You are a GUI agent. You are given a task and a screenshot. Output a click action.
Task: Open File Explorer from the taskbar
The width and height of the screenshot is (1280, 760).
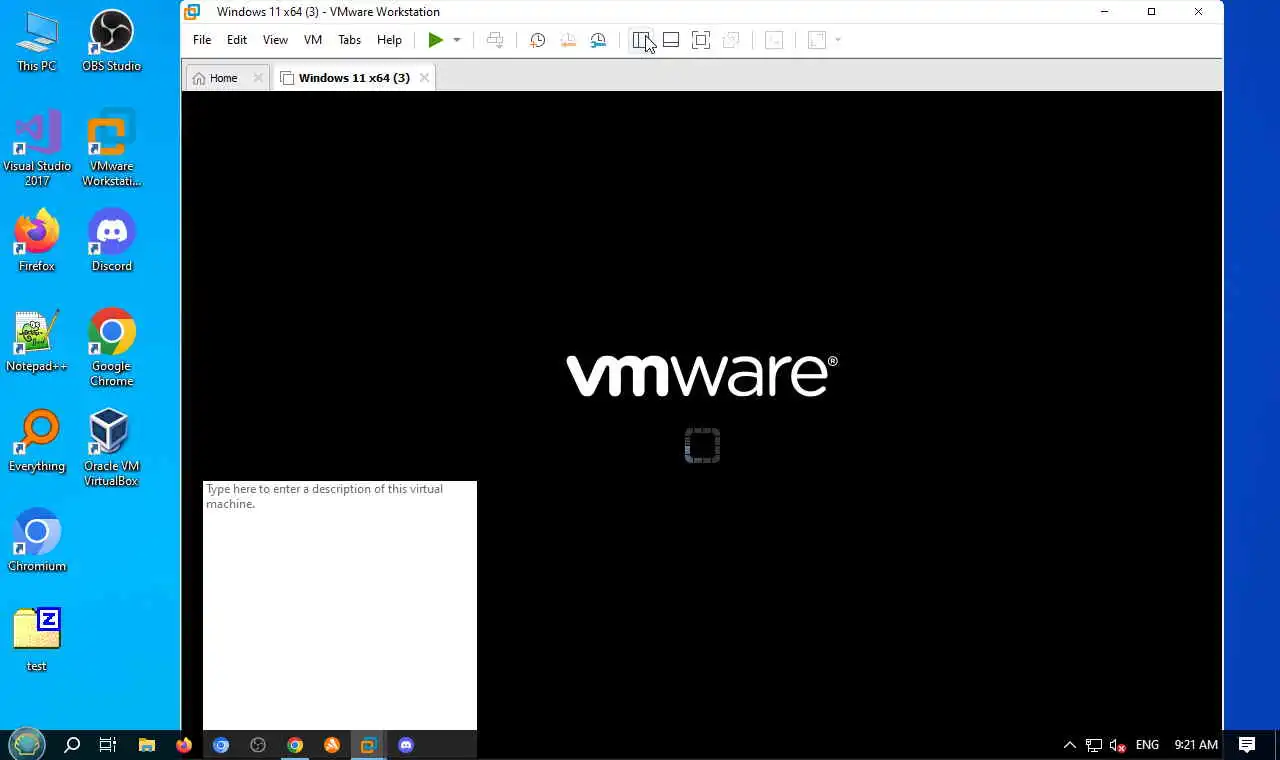pyautogui.click(x=147, y=745)
